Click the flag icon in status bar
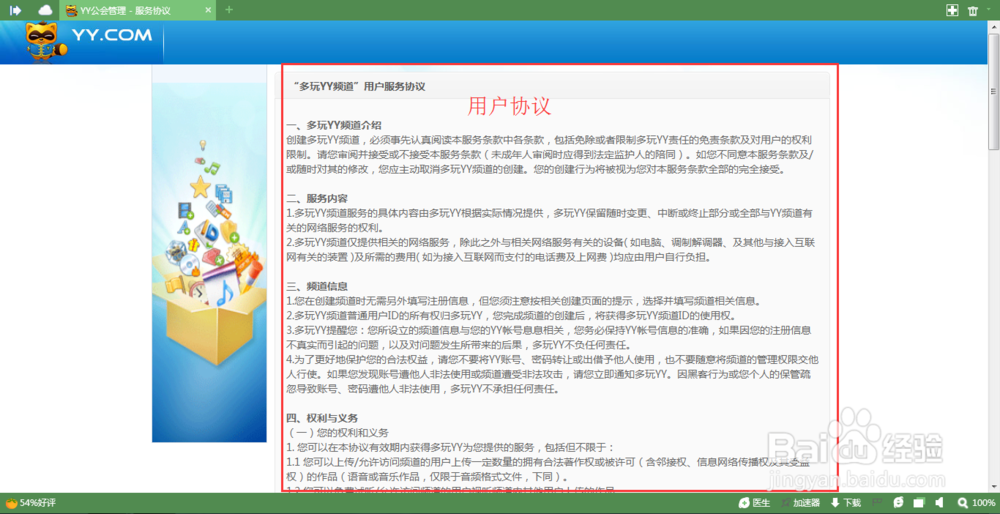 point(877,503)
